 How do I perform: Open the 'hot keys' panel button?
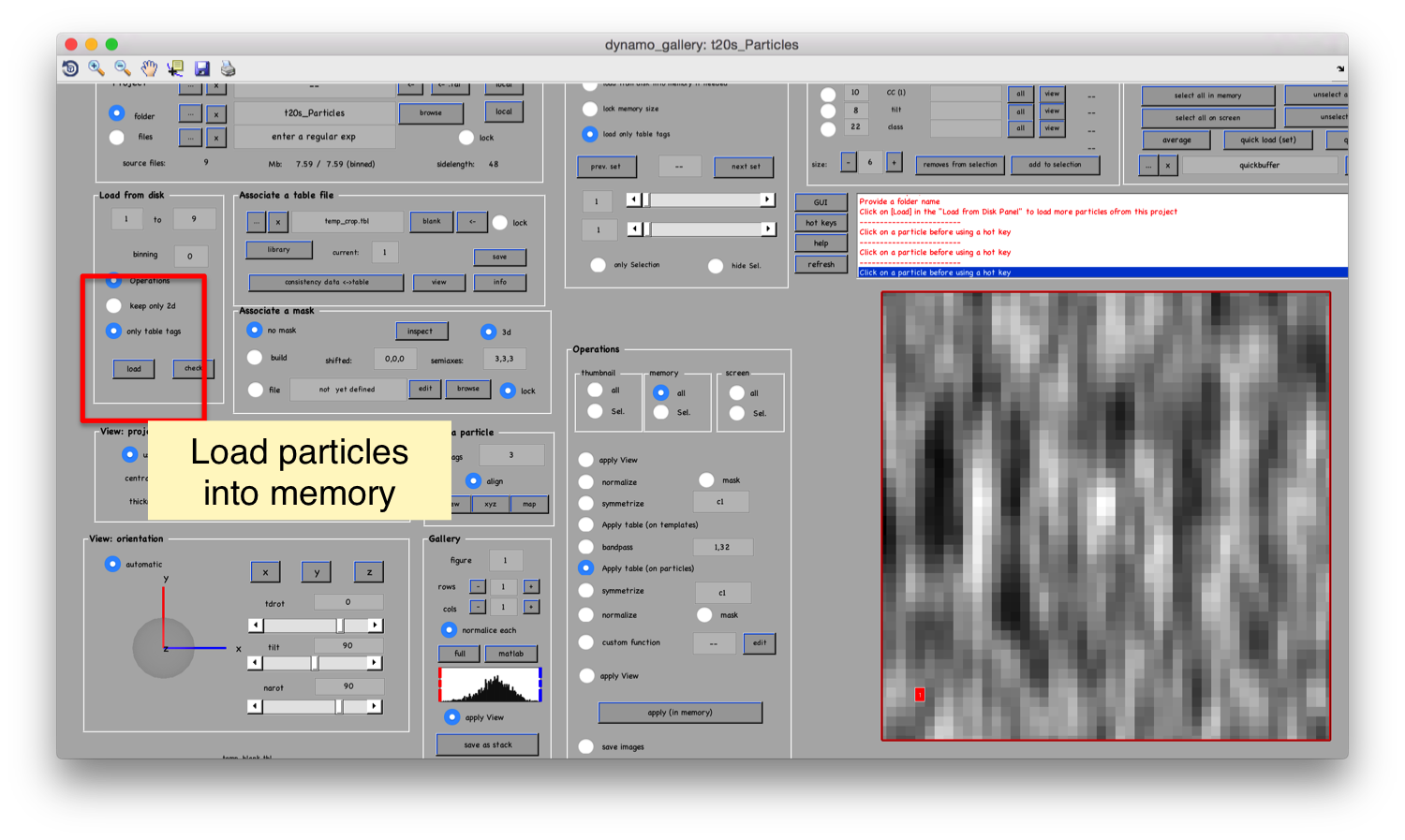pyautogui.click(x=821, y=222)
